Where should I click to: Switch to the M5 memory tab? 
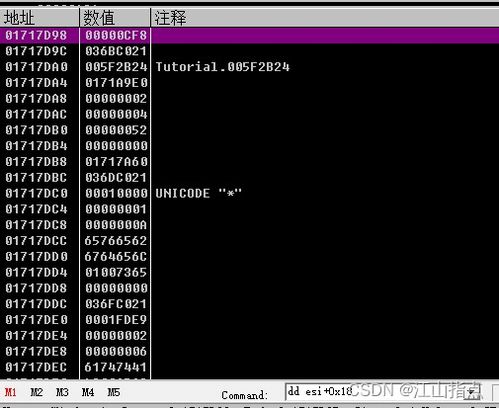[113, 392]
